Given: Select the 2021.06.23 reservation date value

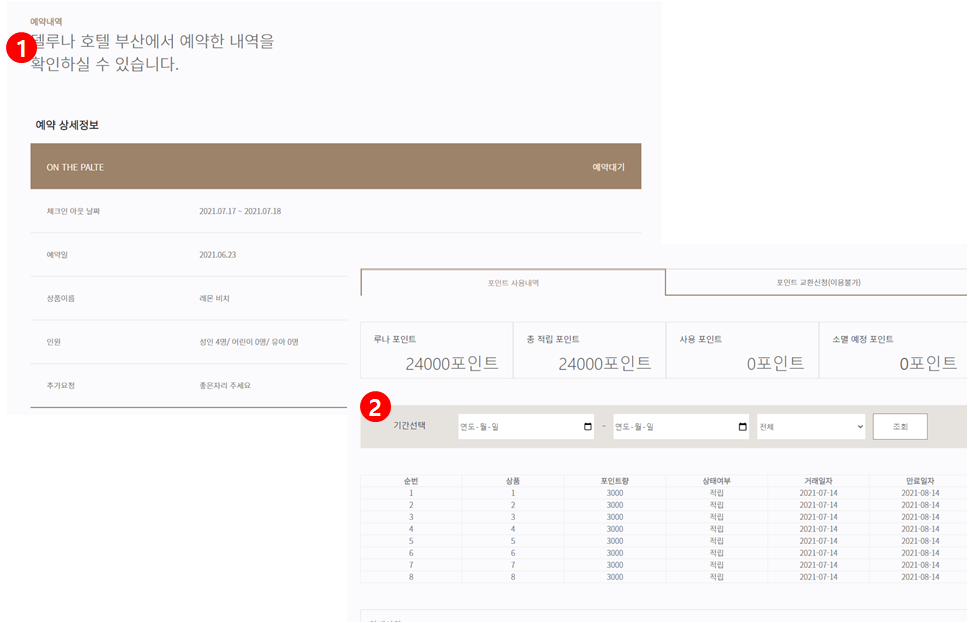Looking at the screenshot, I should (x=217, y=254).
